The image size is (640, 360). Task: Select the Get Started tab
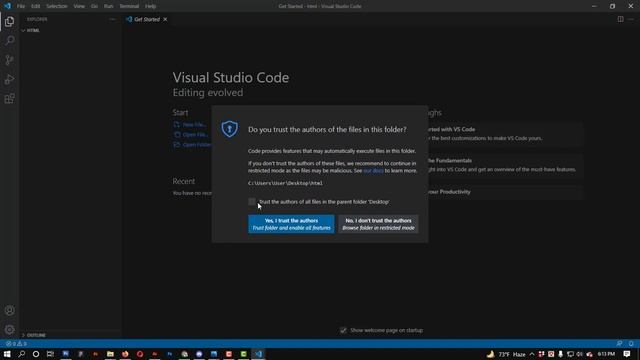[147, 19]
